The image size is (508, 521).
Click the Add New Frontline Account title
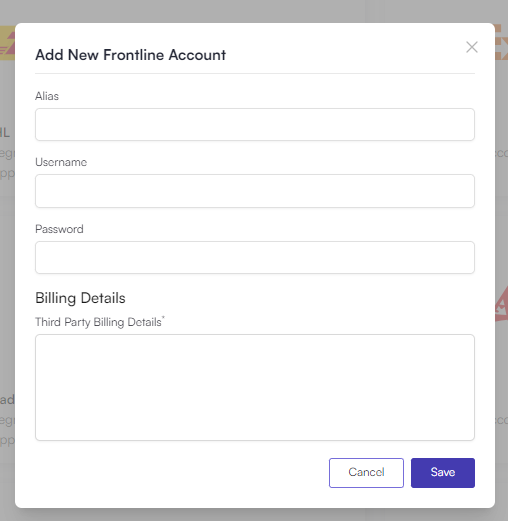(x=131, y=55)
